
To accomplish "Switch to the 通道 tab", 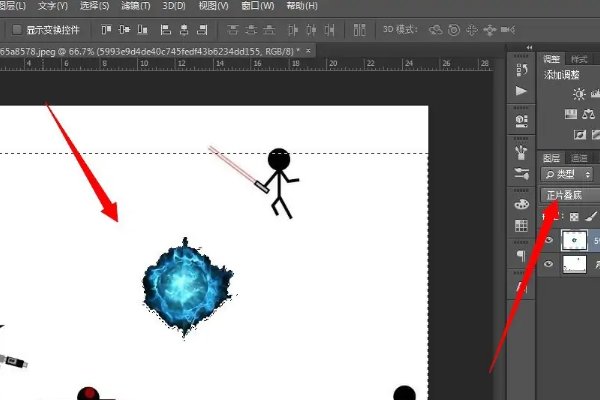I will (578, 158).
